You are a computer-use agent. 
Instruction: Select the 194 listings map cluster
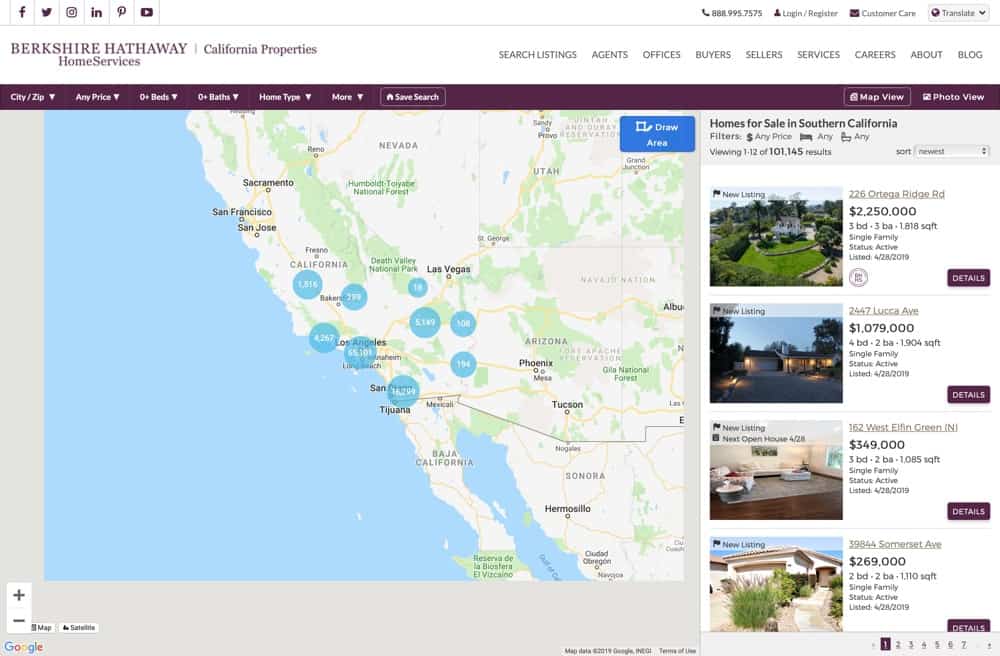pyautogui.click(x=463, y=365)
